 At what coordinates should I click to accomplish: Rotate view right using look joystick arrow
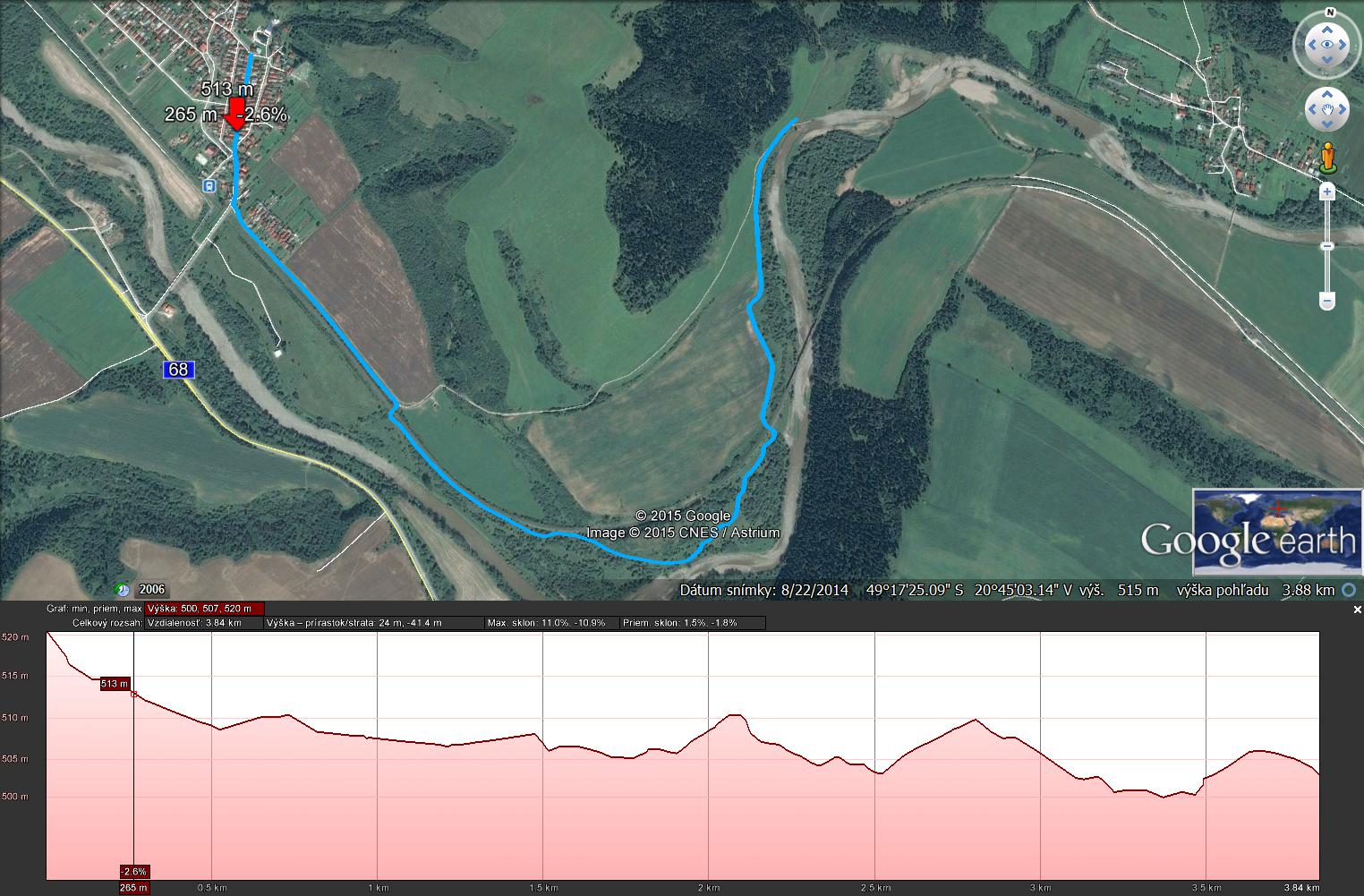coord(1342,45)
